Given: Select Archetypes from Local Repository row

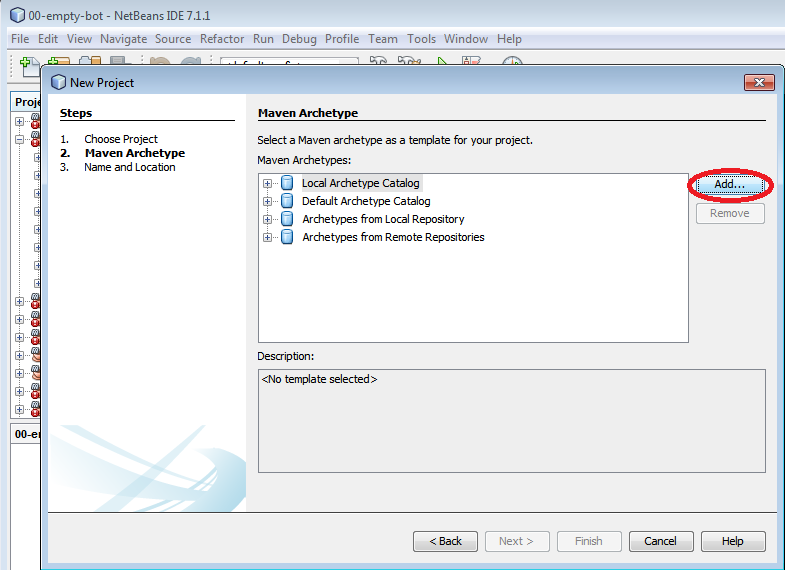Looking at the screenshot, I should [383, 219].
